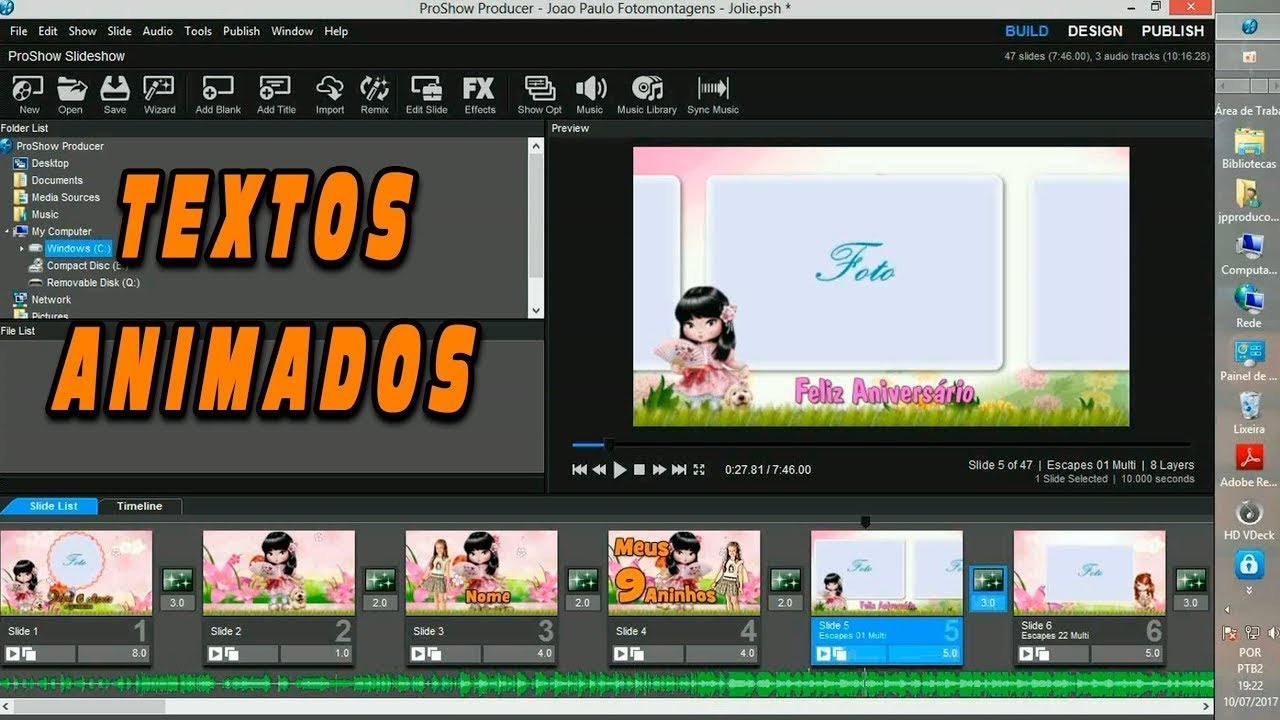Open a show with the Open icon
The height and width of the screenshot is (720, 1280).
(x=70, y=95)
